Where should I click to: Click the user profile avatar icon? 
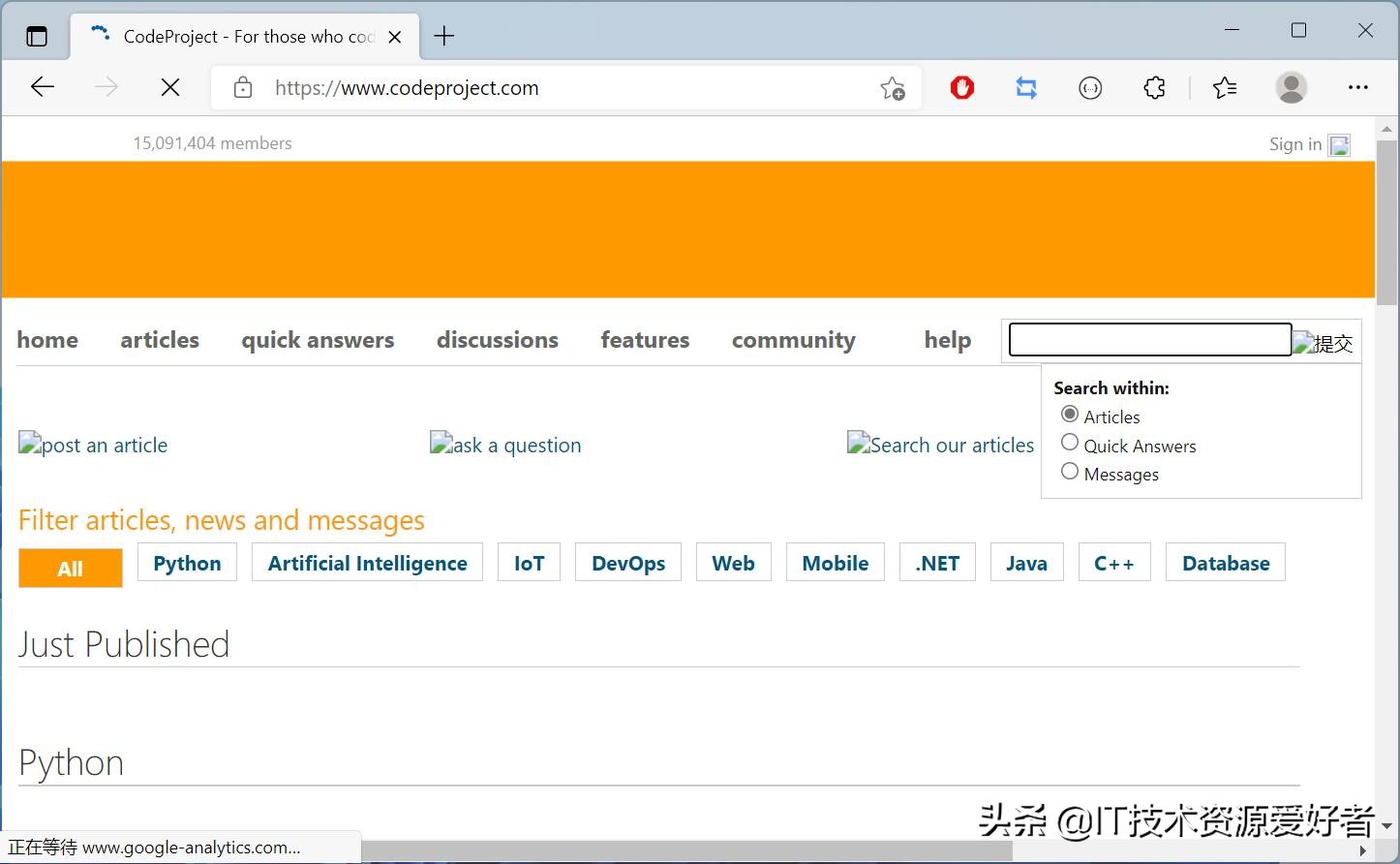click(x=1291, y=88)
